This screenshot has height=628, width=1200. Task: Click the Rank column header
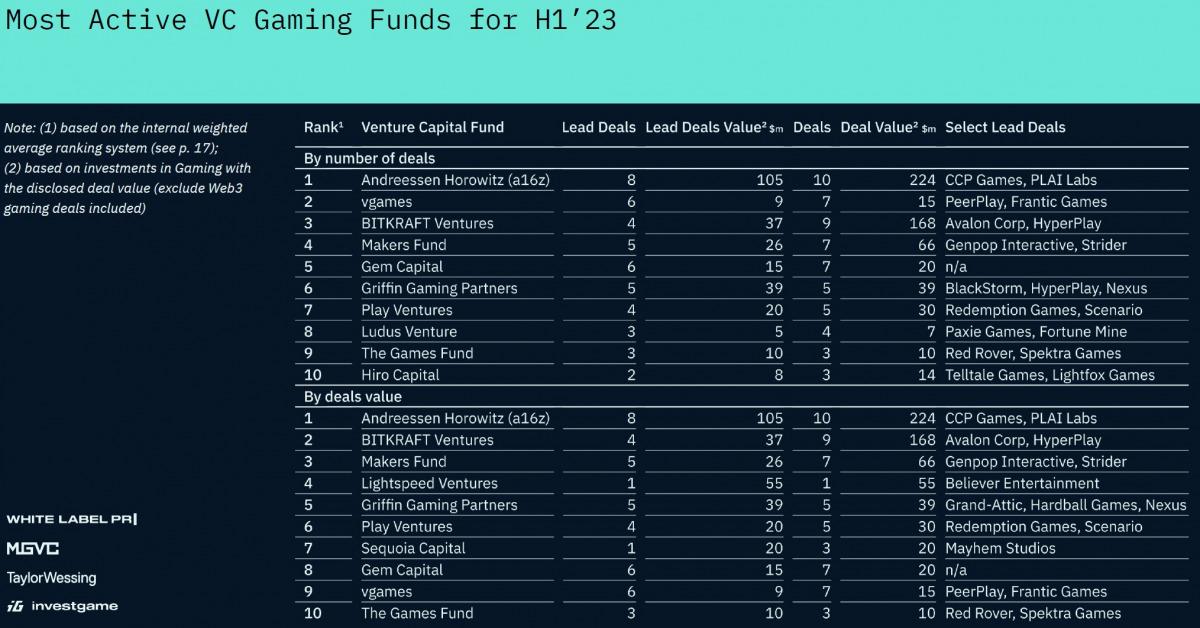(323, 127)
